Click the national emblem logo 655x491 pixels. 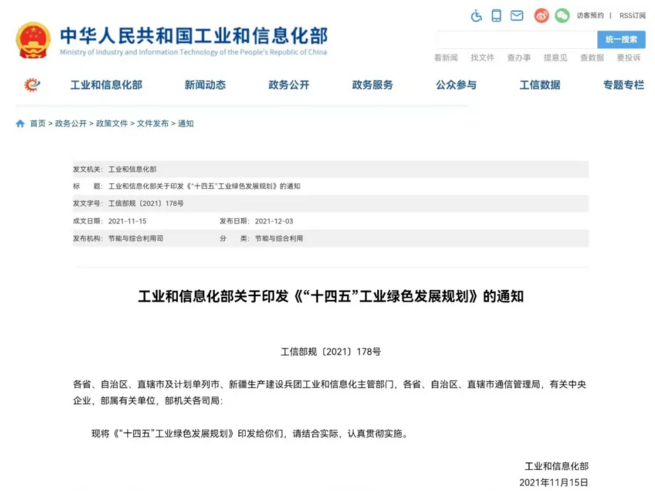[x=33, y=39]
